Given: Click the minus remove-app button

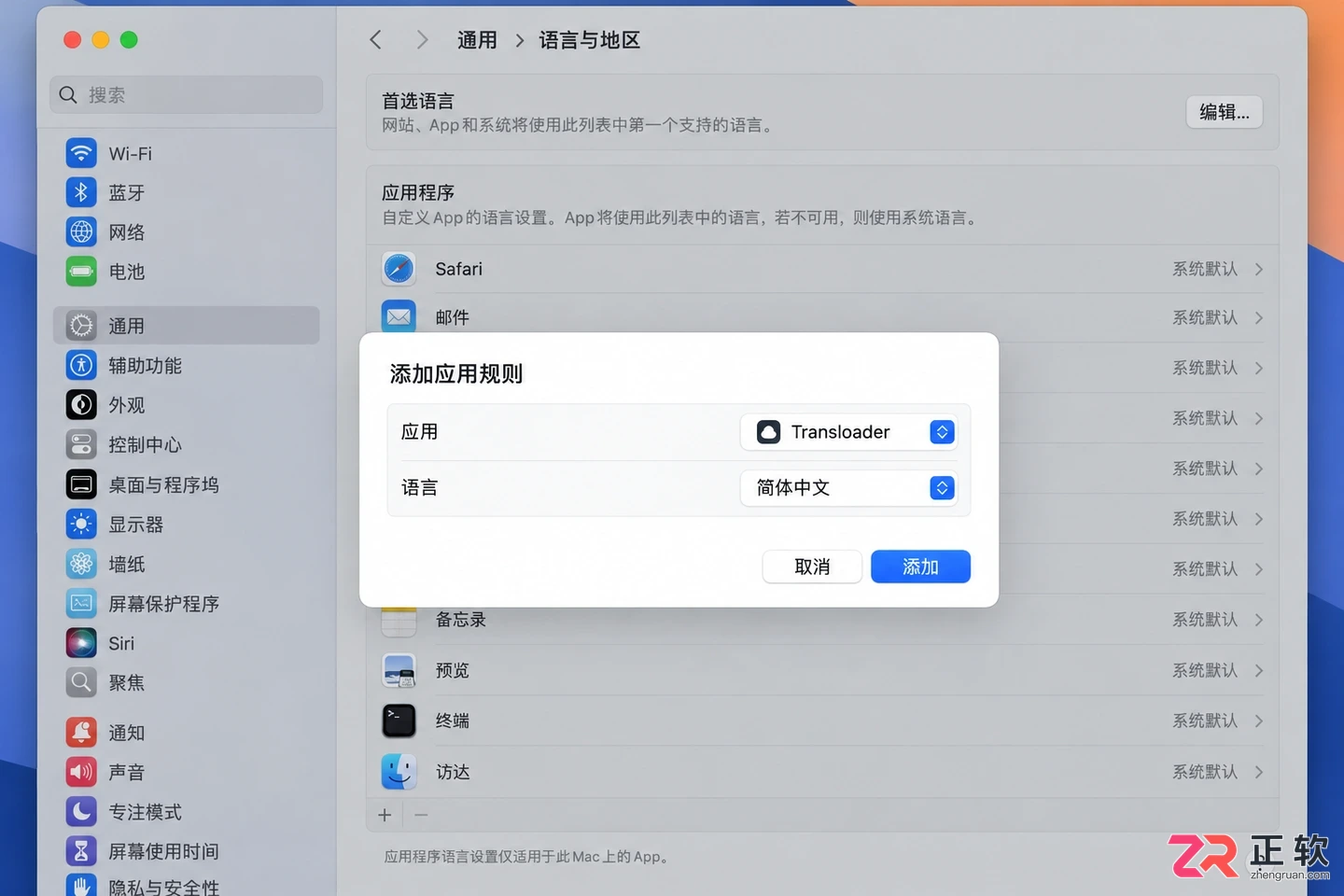Looking at the screenshot, I should coord(421,815).
